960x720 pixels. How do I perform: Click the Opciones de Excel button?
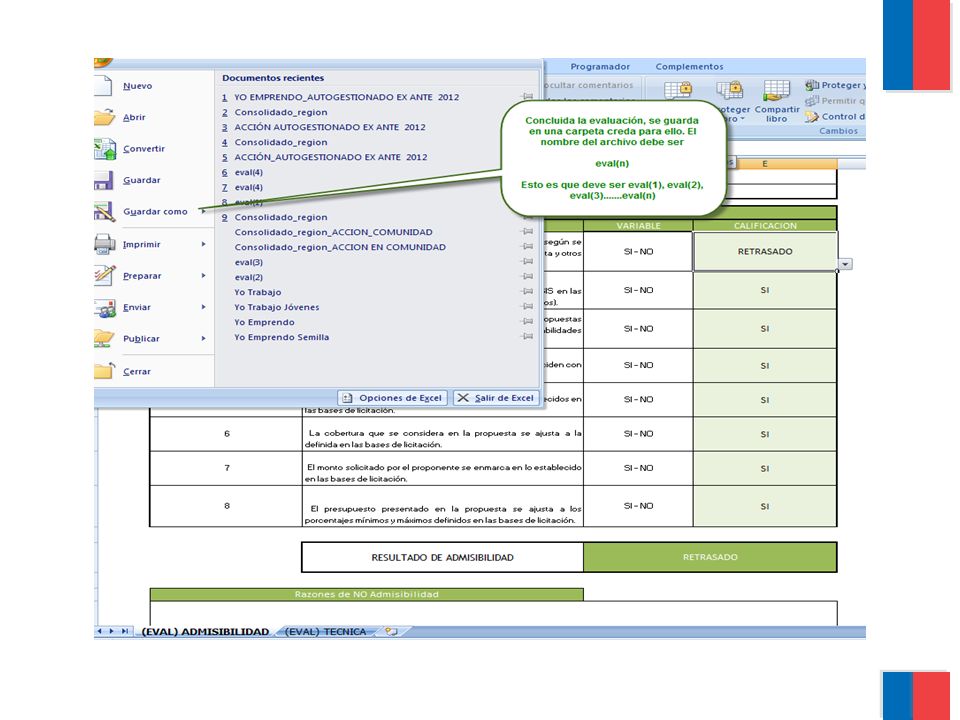[392, 398]
